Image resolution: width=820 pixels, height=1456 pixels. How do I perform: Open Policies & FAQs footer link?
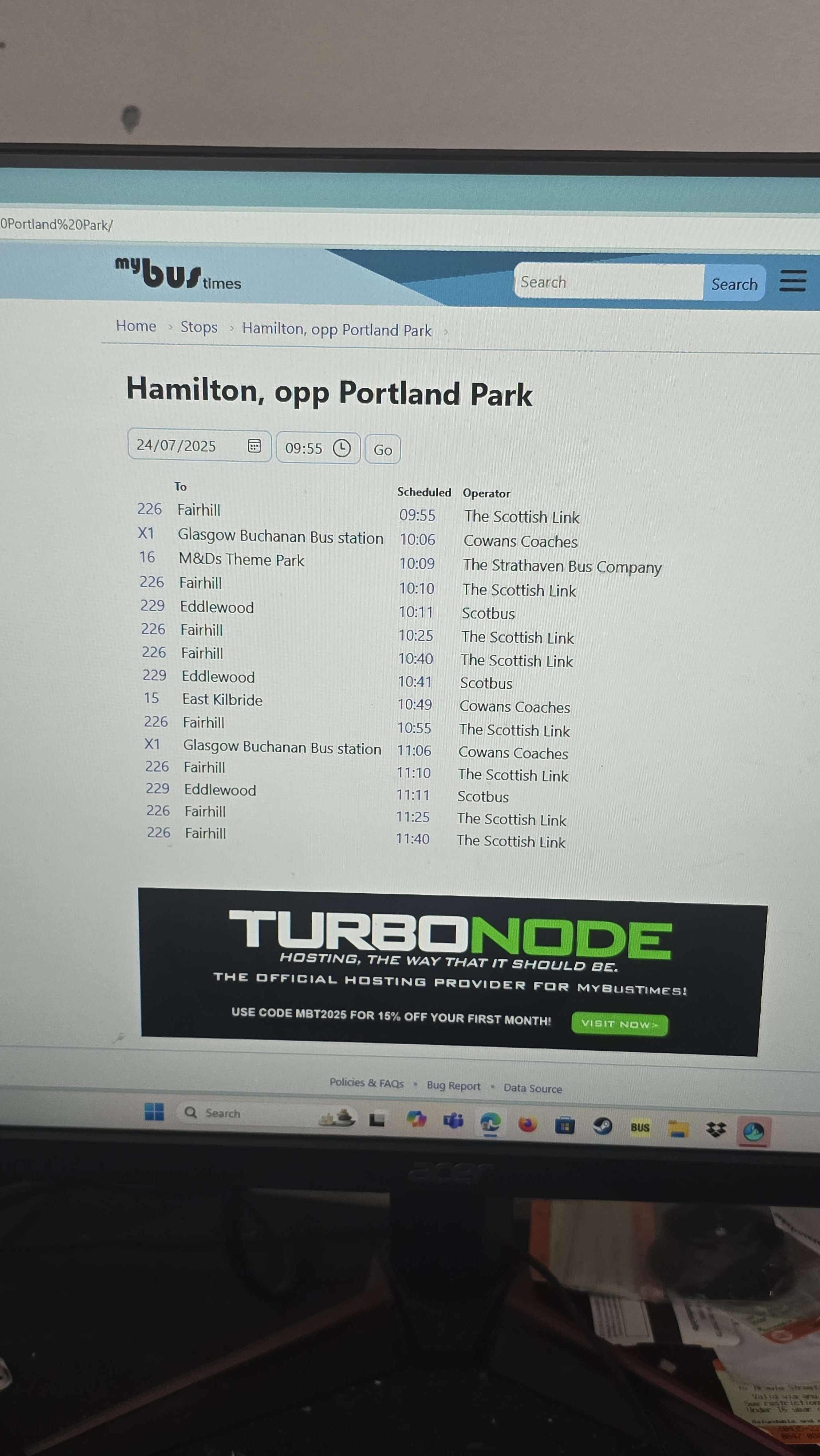pyautogui.click(x=366, y=1083)
